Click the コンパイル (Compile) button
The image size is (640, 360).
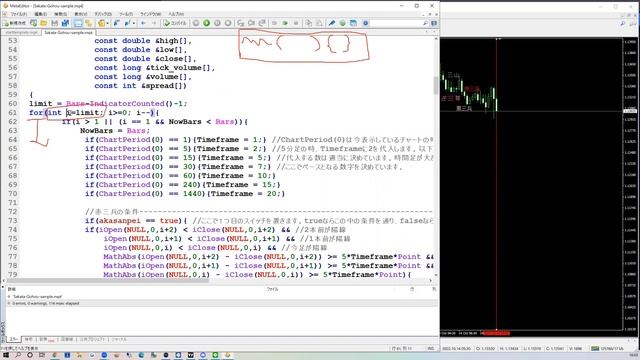coord(175,23)
